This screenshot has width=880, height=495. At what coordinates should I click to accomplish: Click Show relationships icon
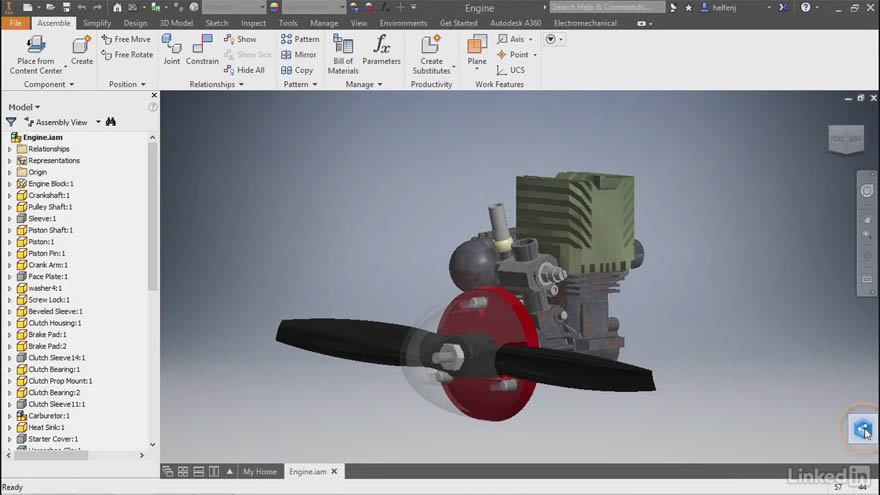coord(240,39)
